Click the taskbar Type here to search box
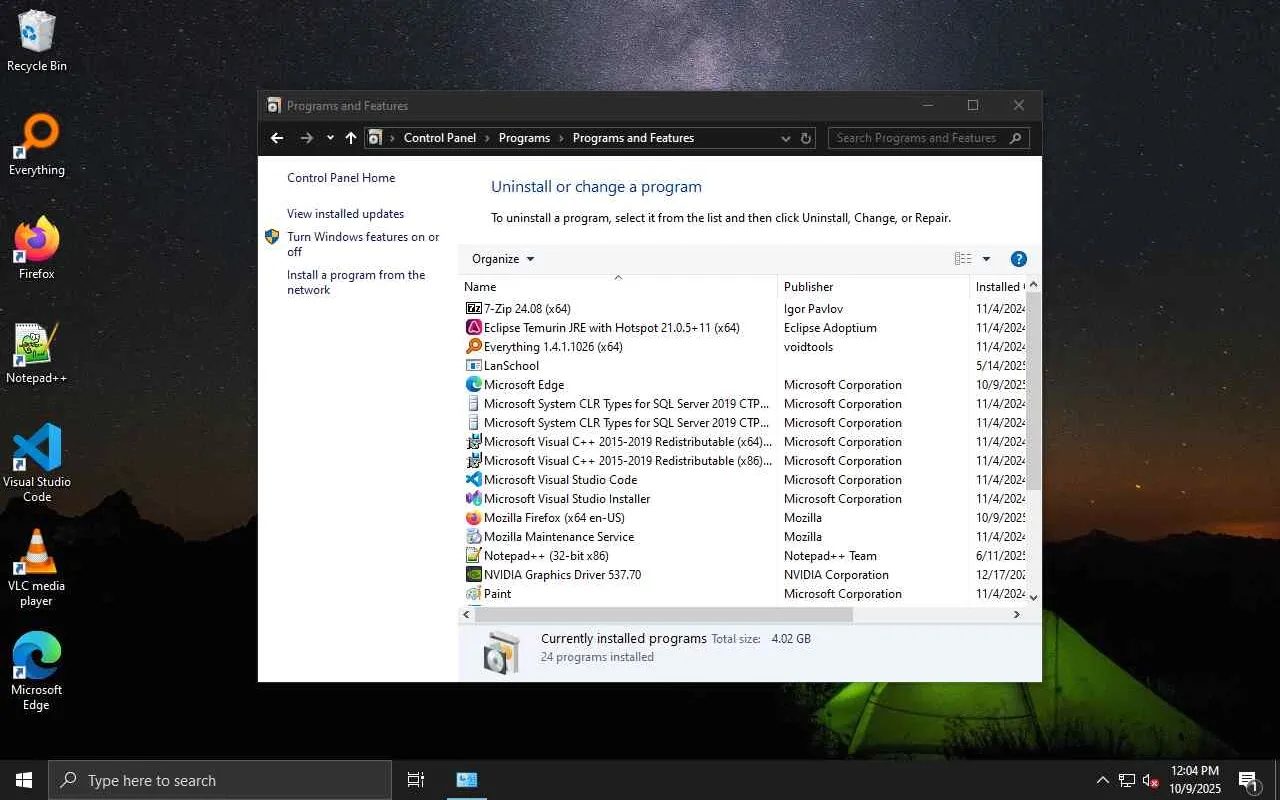The width and height of the screenshot is (1280, 800). coord(220,780)
